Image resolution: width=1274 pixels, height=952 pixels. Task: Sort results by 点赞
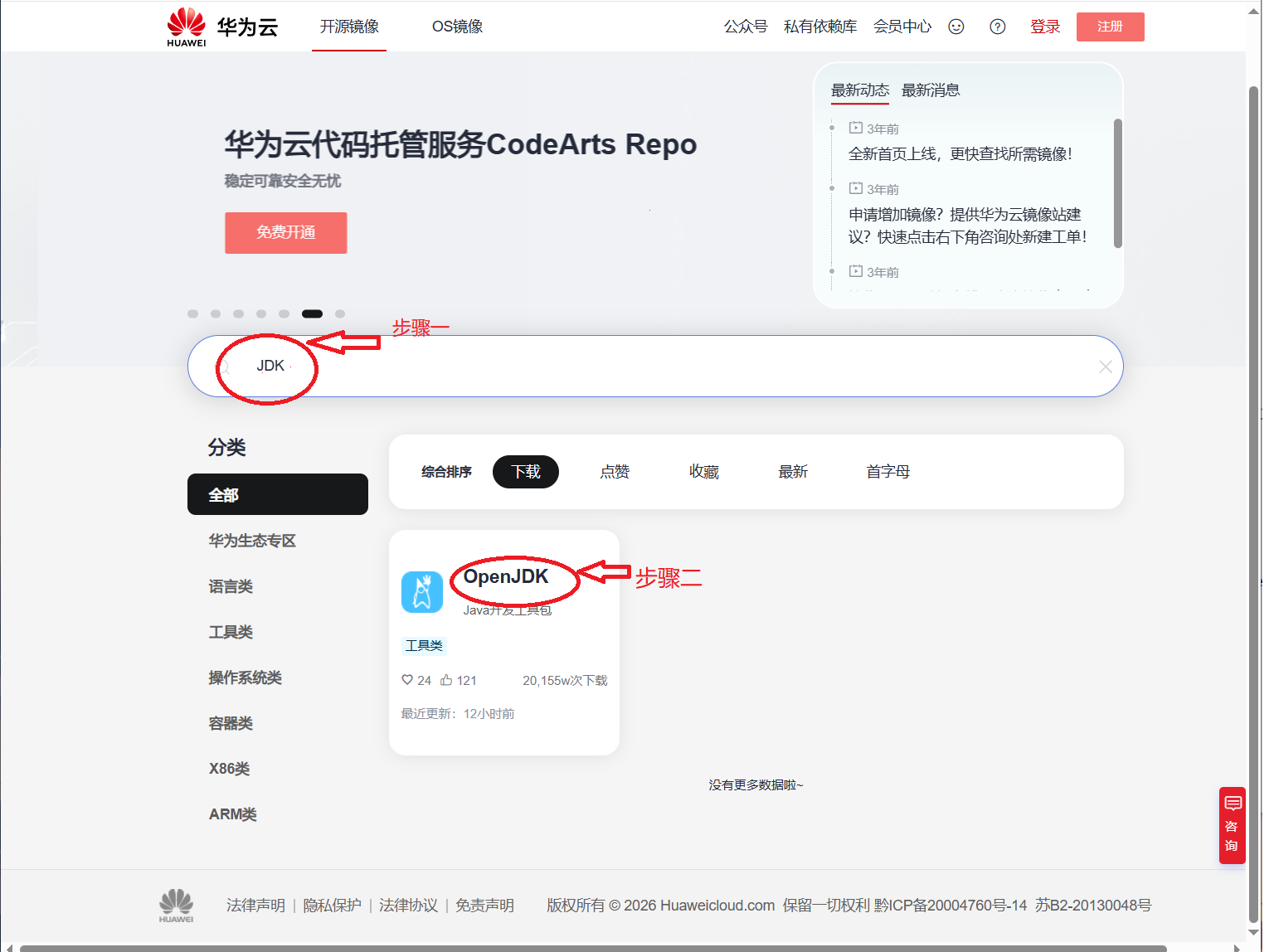pos(615,472)
